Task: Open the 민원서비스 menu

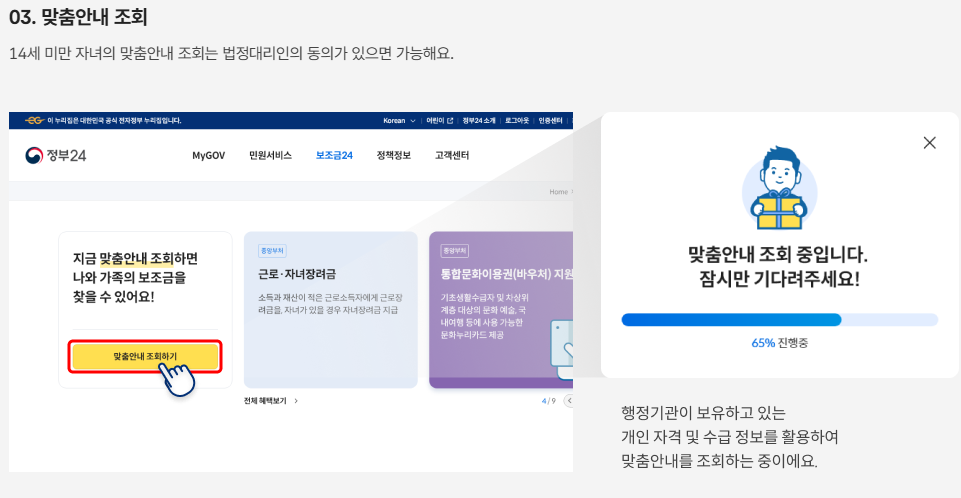Action: tap(270, 156)
